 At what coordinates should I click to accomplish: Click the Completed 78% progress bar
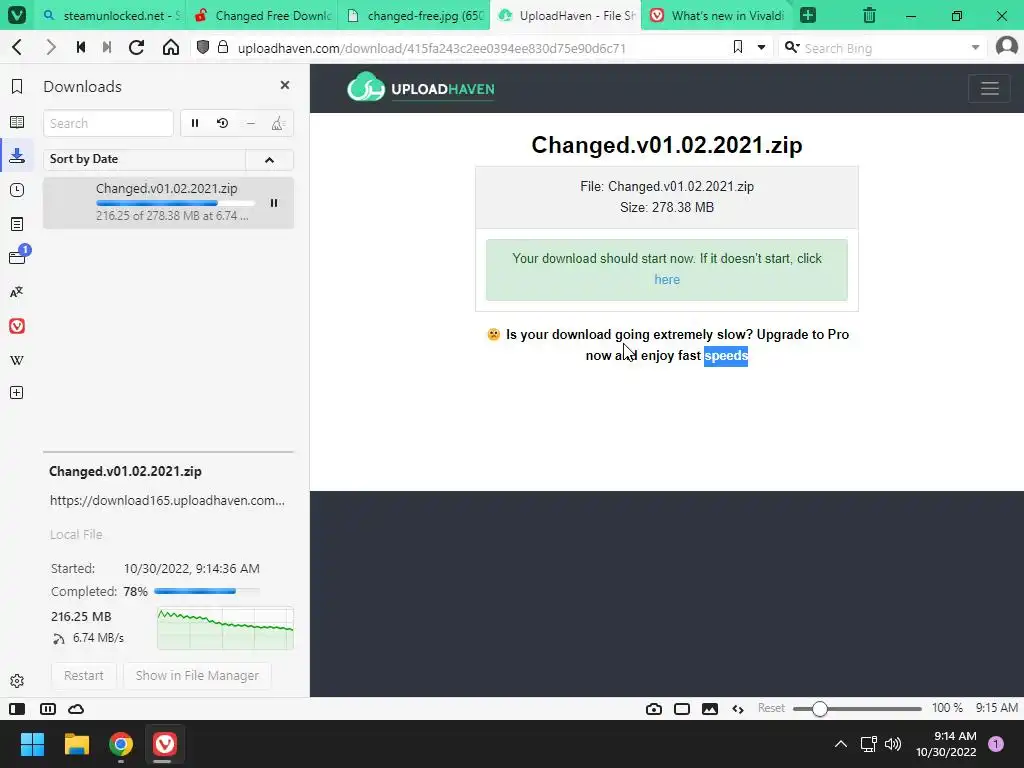206,591
